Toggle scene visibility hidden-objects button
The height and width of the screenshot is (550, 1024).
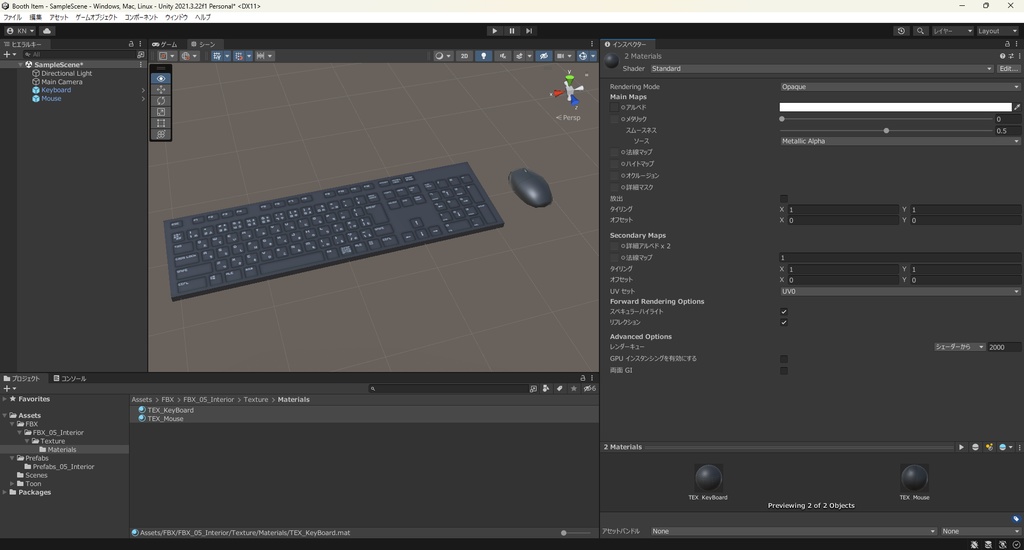coord(543,56)
